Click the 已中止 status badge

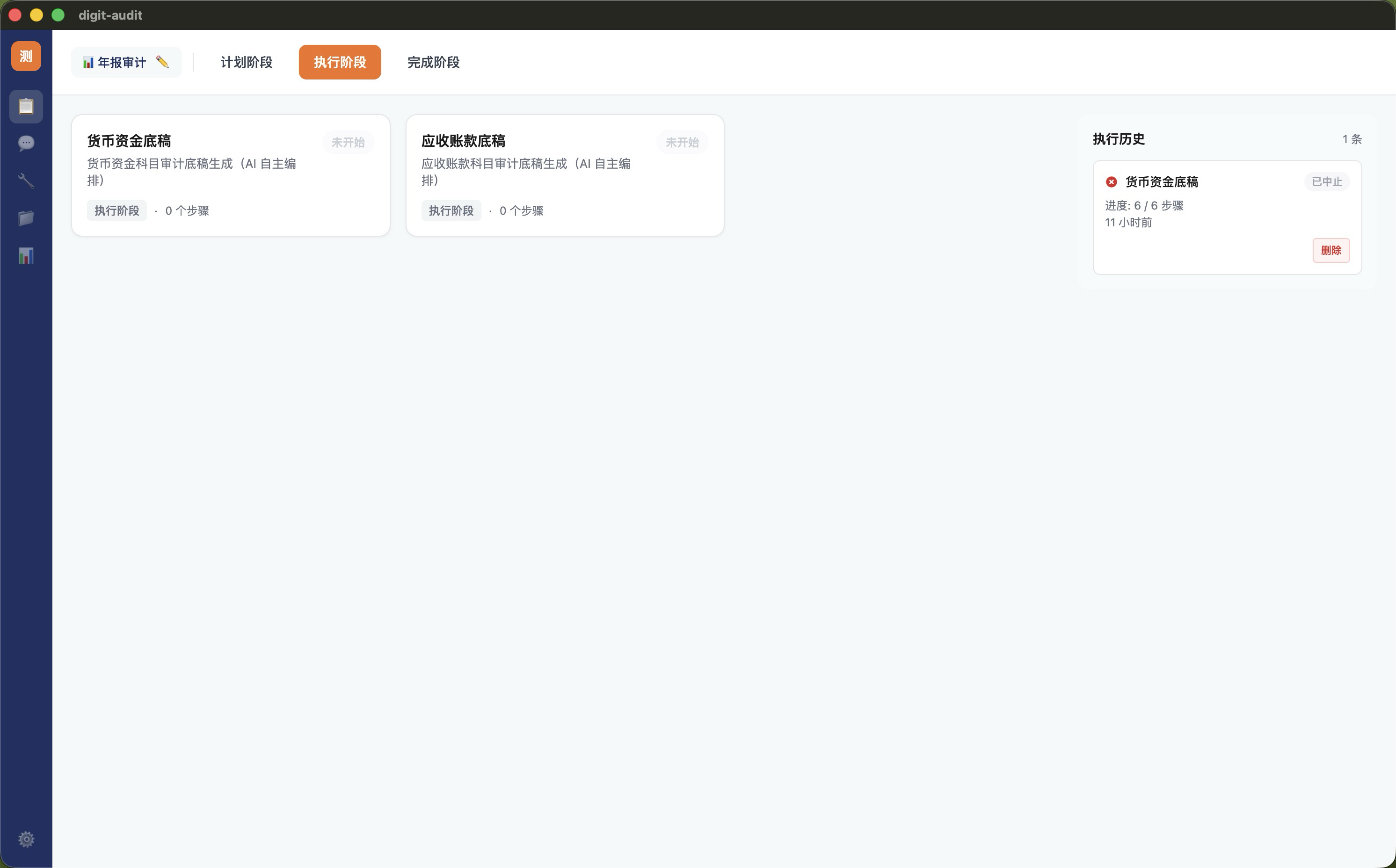(1327, 182)
